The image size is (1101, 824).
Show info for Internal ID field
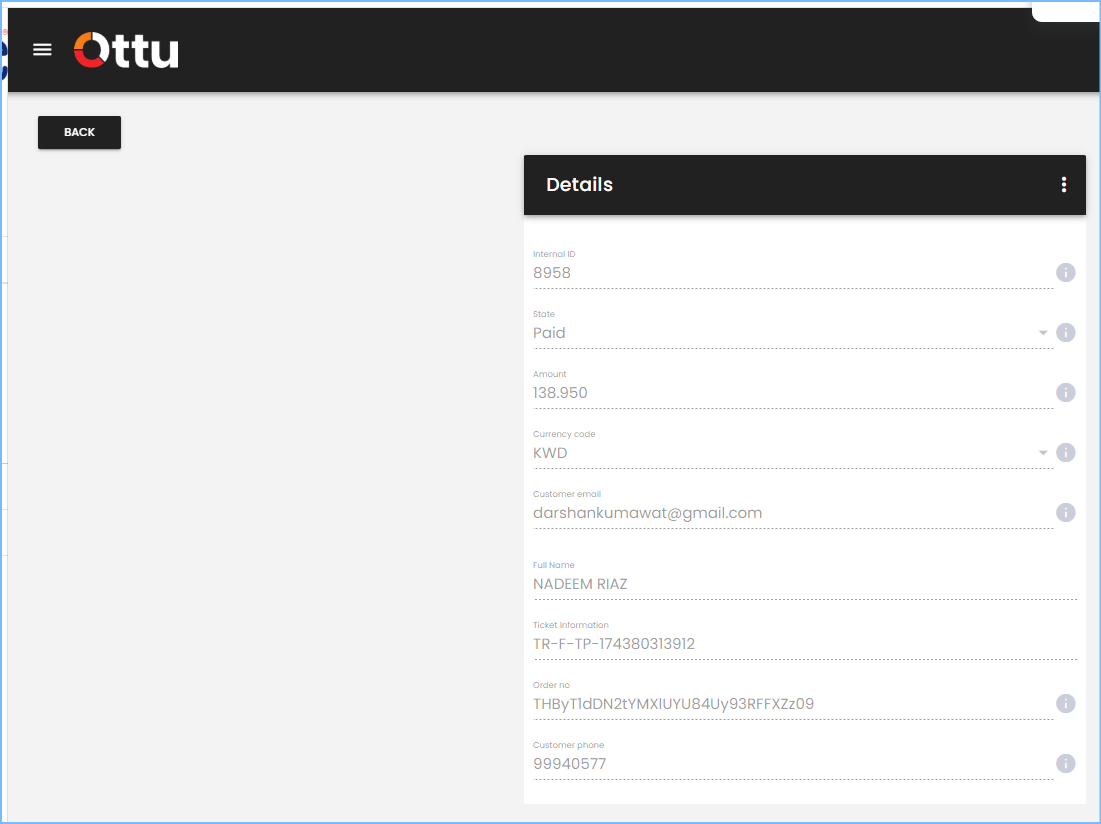(x=1065, y=272)
